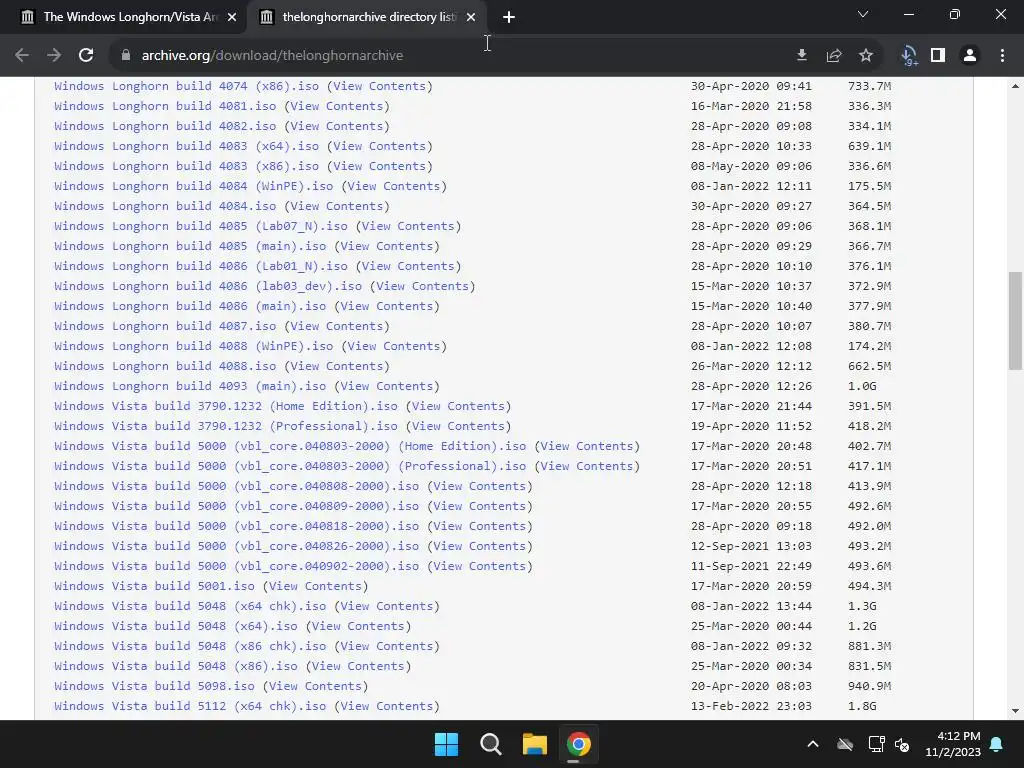Download Windows Longhorn build 4081.iso
1024x768 pixels.
pos(165,106)
